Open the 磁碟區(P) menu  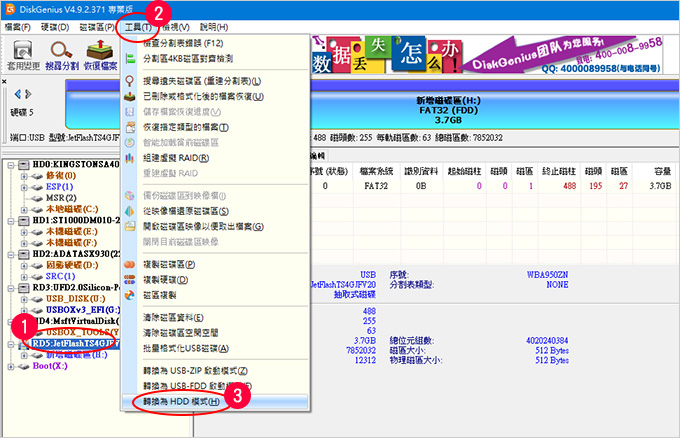[x=97, y=27]
